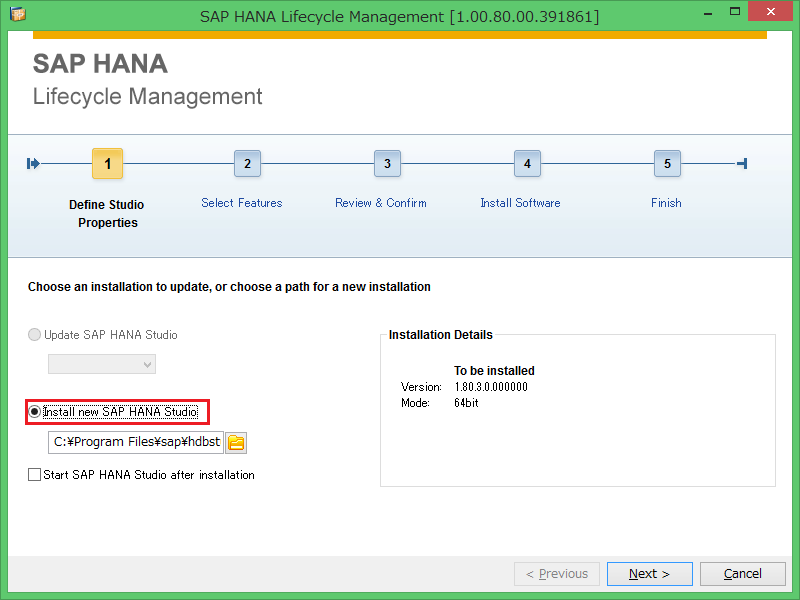Click the step 3 number box

pyautogui.click(x=387, y=164)
